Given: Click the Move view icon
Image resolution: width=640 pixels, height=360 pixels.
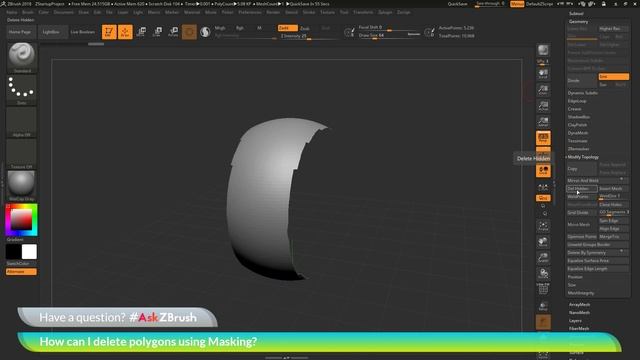Looking at the screenshot, I should coord(543,242).
